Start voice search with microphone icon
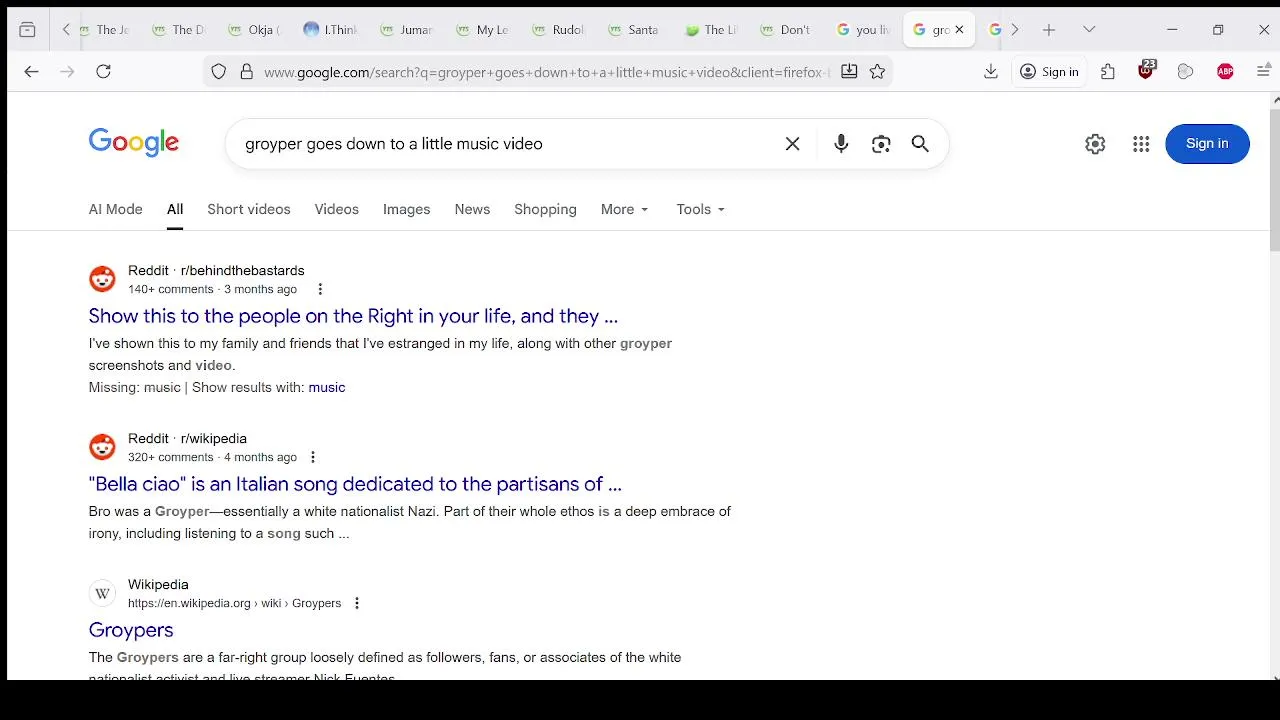 pos(841,144)
